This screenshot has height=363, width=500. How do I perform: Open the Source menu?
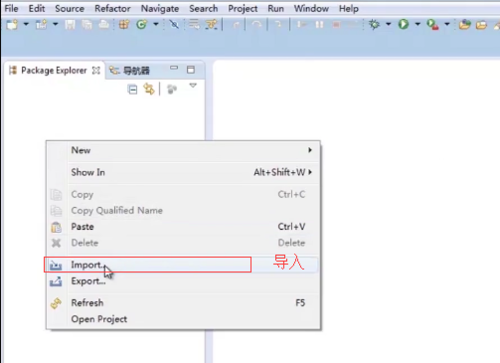(69, 8)
